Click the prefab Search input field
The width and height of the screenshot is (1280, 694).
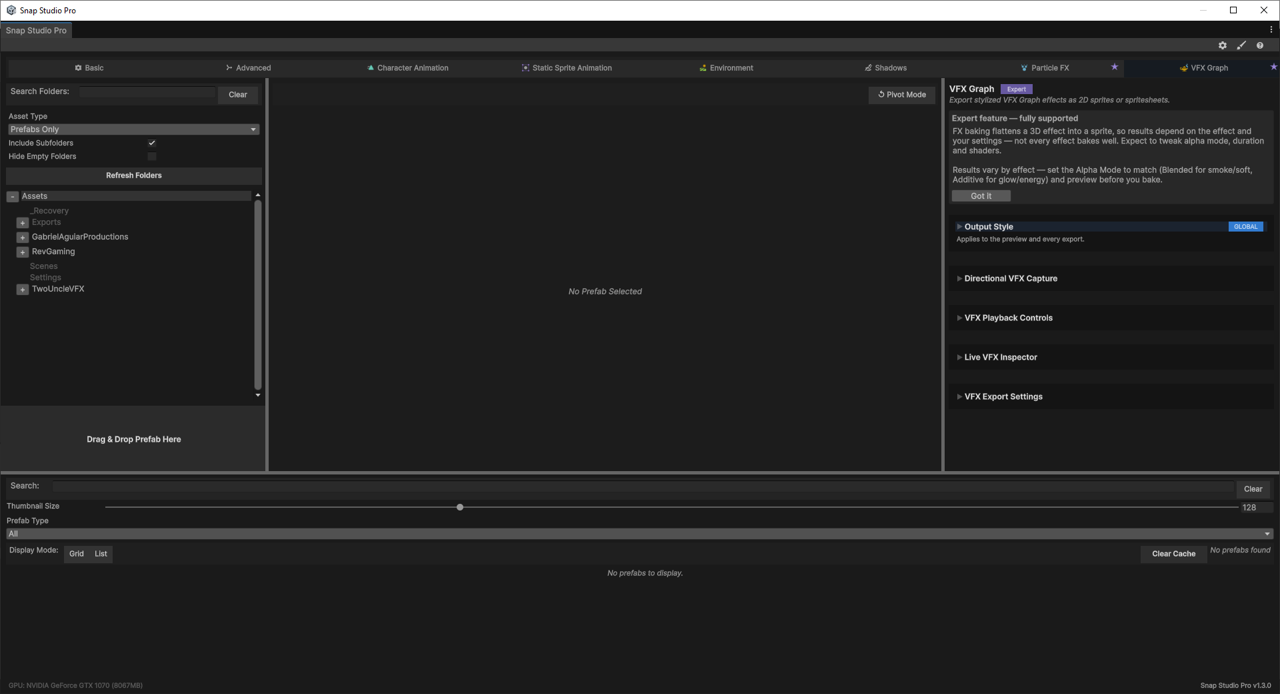tap(642, 486)
